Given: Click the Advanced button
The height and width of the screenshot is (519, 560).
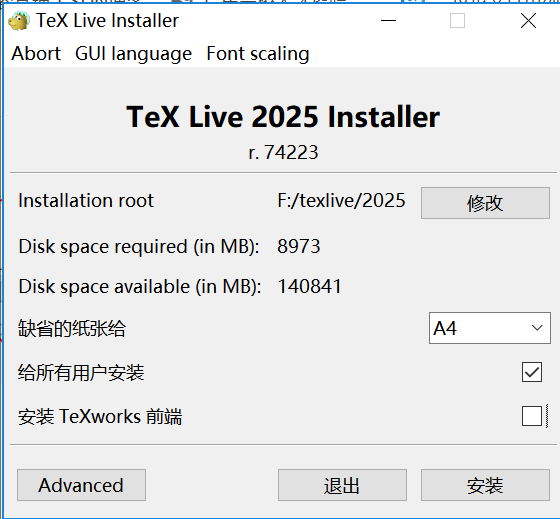Looking at the screenshot, I should [81, 485].
